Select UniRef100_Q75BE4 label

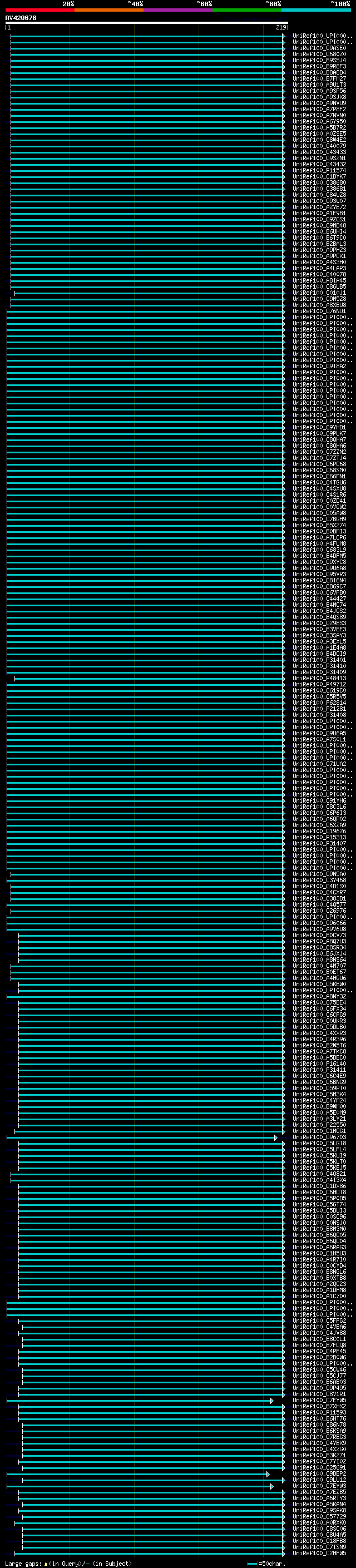click(x=319, y=1002)
